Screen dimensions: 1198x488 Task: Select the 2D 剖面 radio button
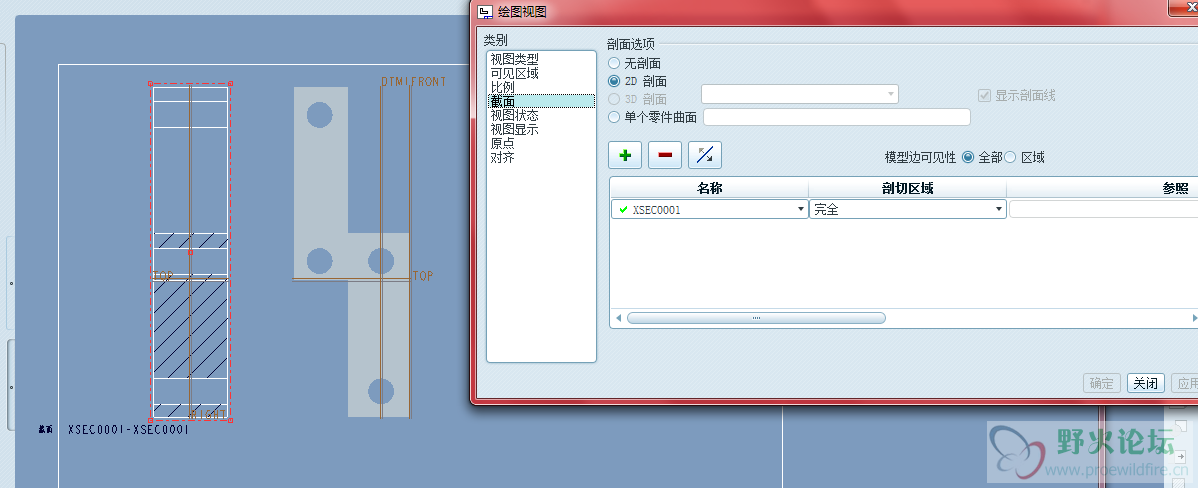614,81
